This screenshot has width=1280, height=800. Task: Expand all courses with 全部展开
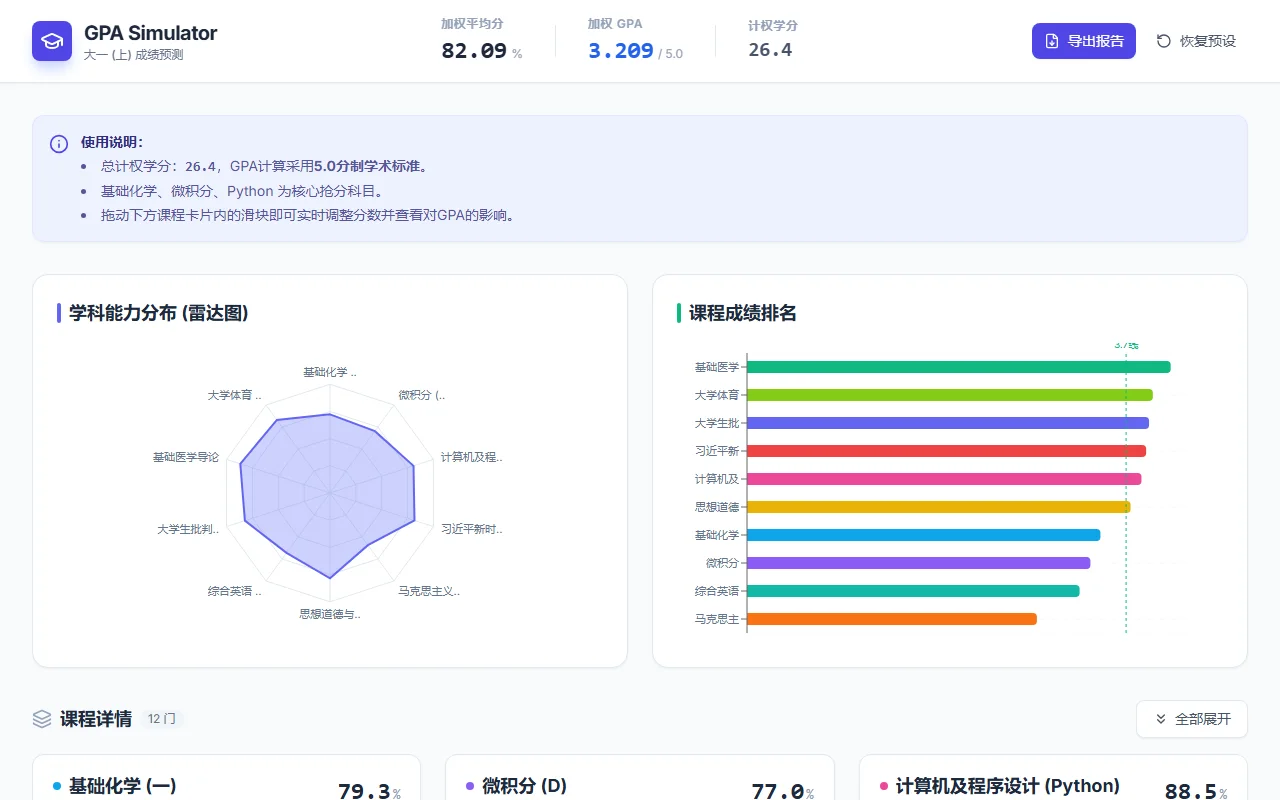click(x=1192, y=719)
